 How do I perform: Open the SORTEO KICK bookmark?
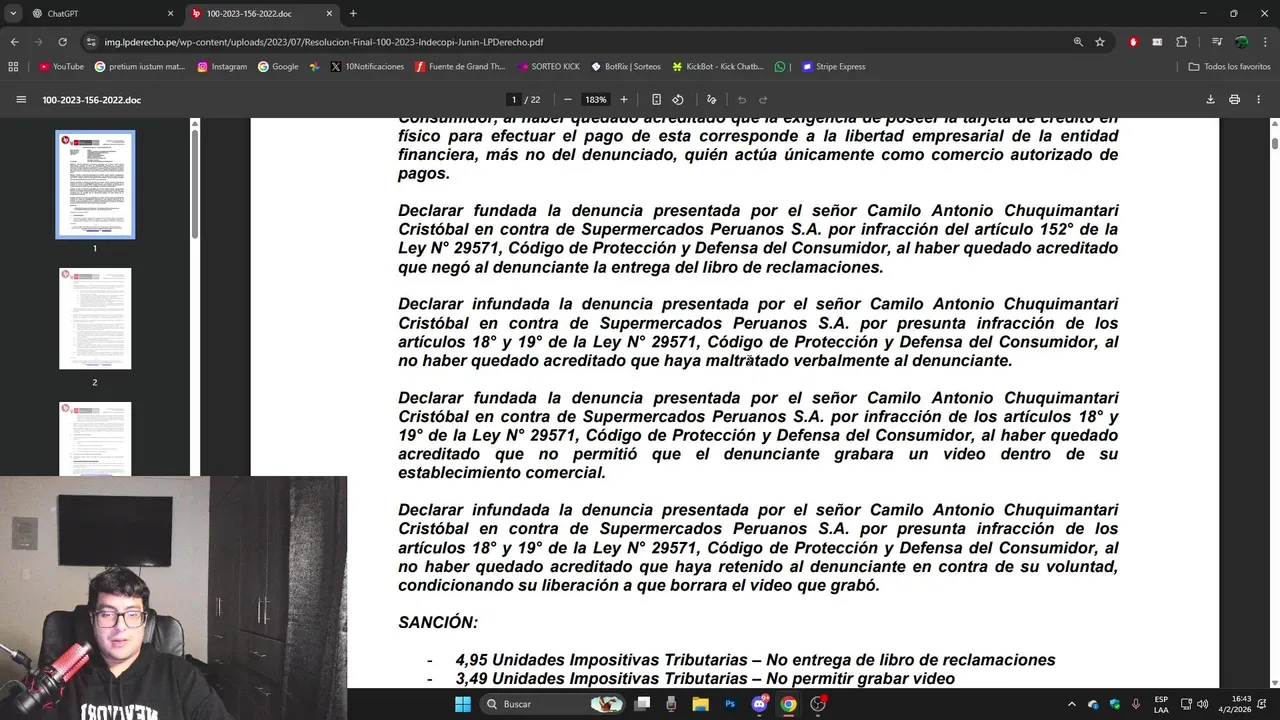point(549,67)
